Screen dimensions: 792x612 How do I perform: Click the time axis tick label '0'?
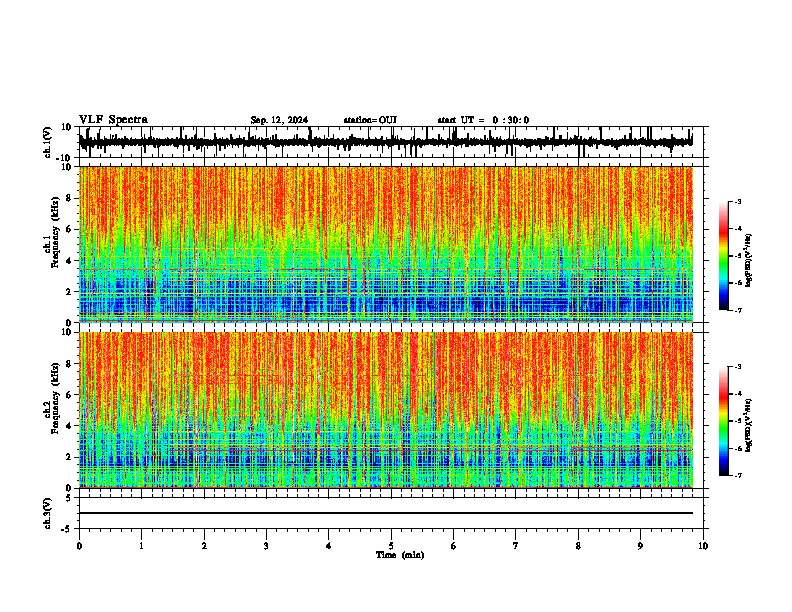(x=79, y=546)
